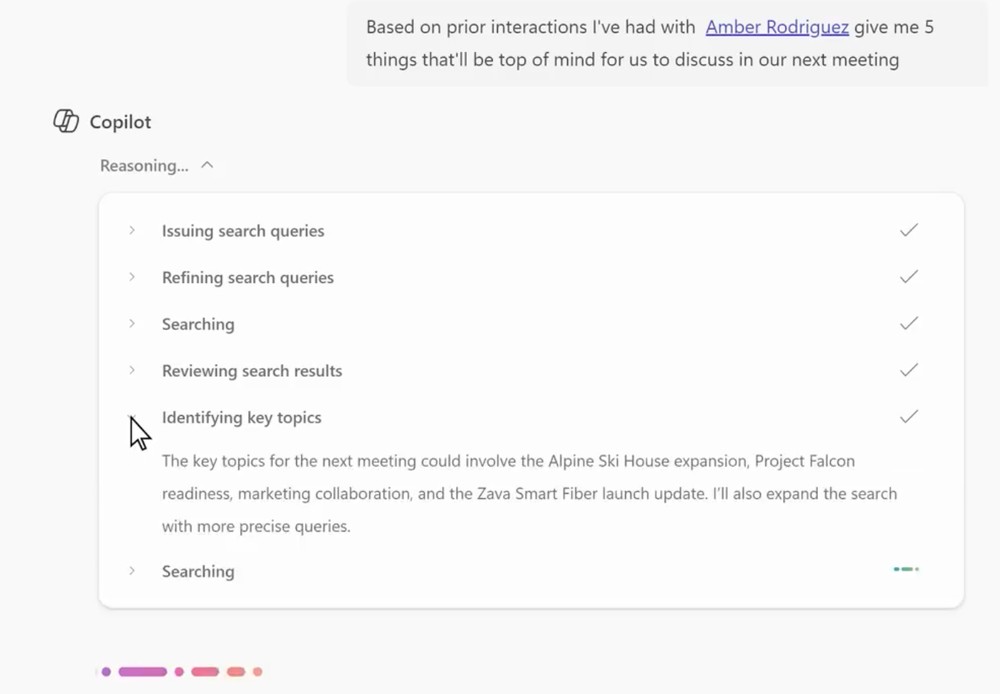This screenshot has width=1000, height=694.
Task: Select the Identifying key topics heading
Action: pos(242,417)
